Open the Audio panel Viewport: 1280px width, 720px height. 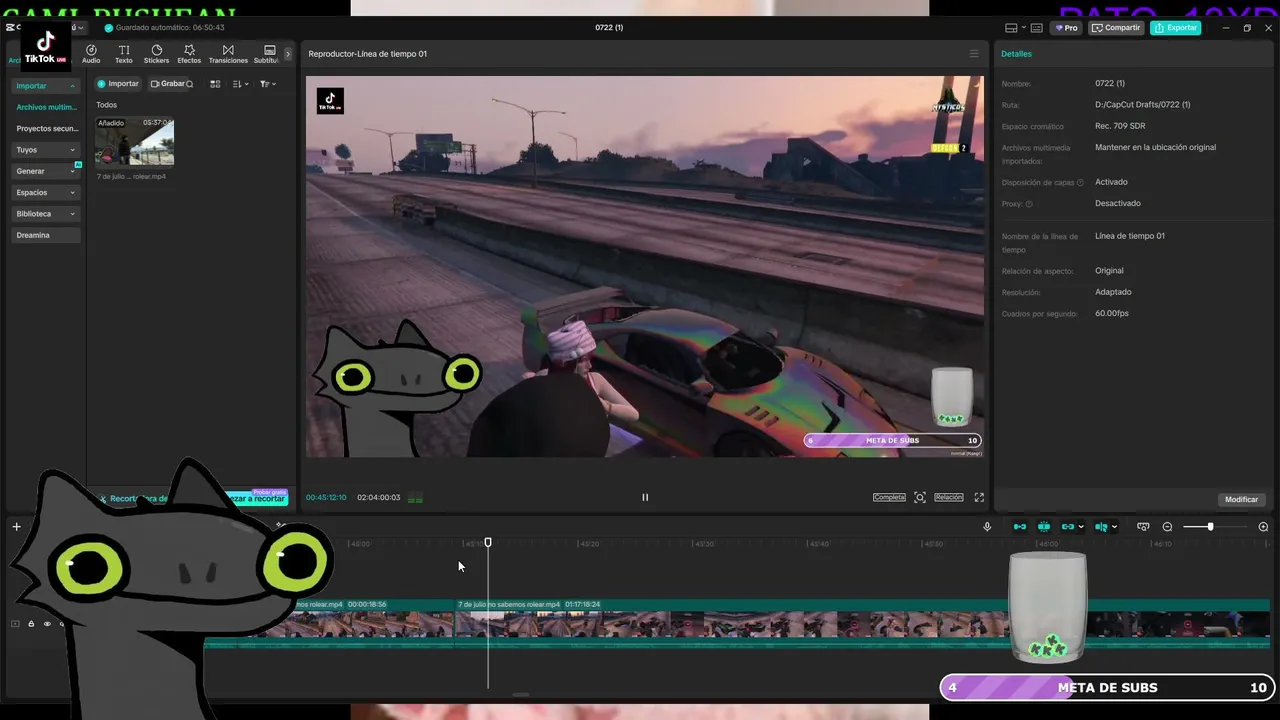(91, 54)
